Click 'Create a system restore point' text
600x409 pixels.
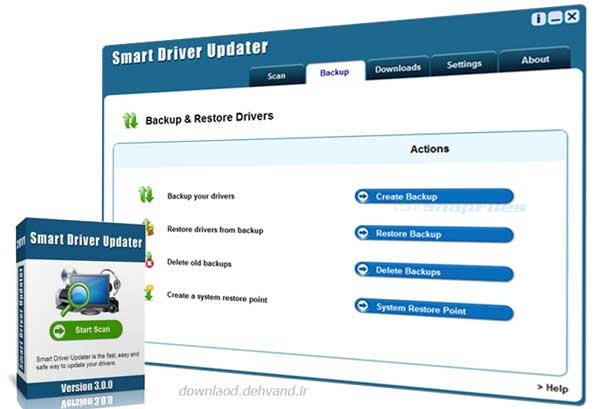[217, 297]
